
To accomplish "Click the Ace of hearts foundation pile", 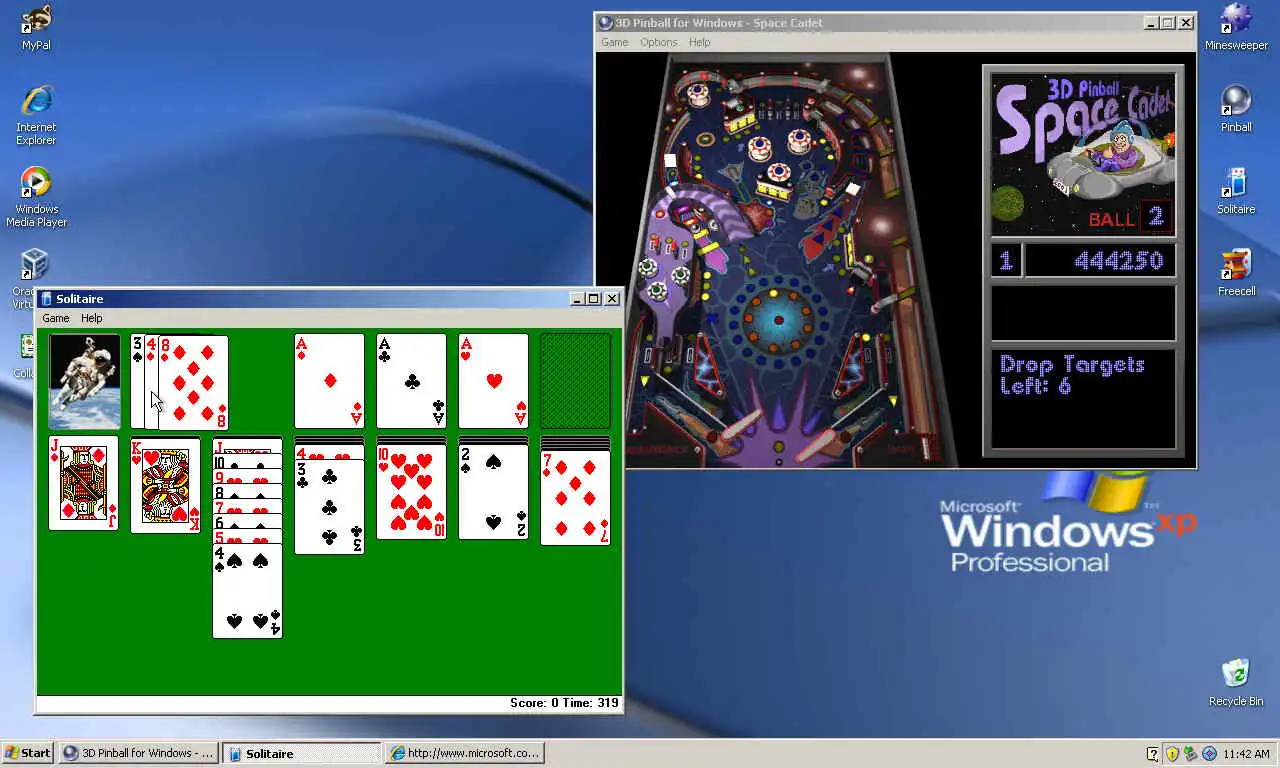I will point(493,382).
